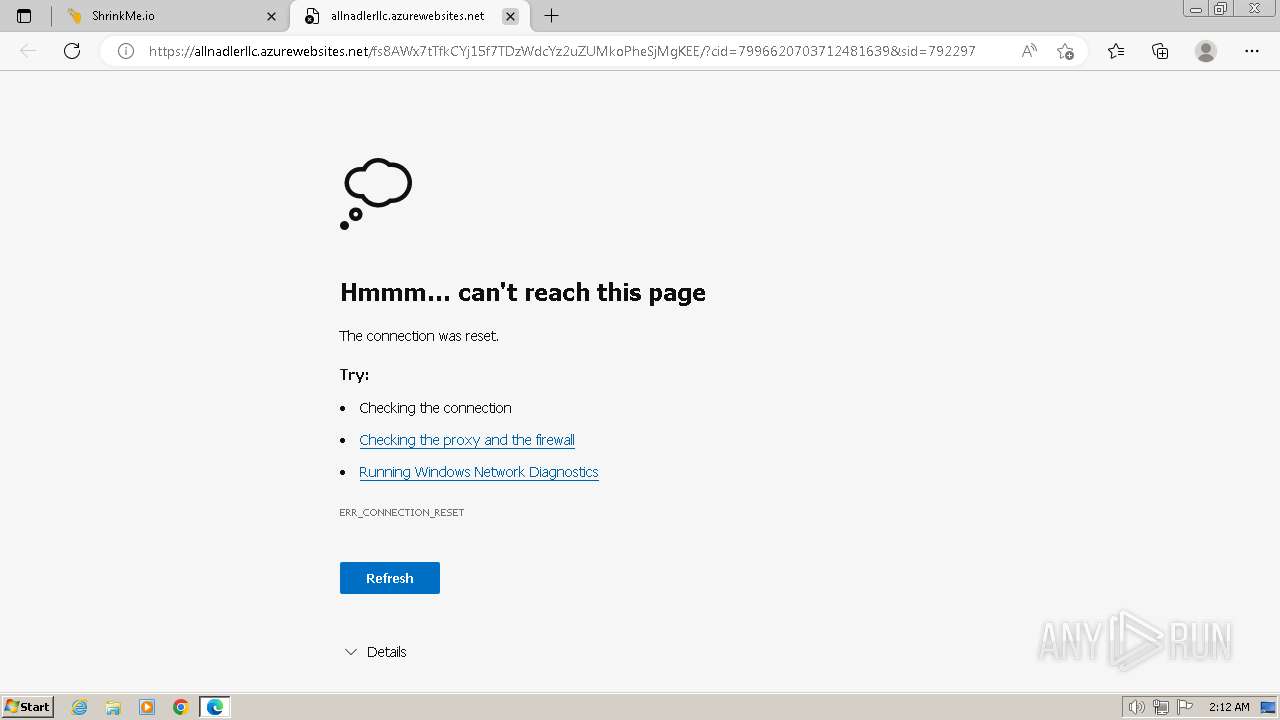
Task: Switch to the ShrinkMe.io tab
Action: click(171, 16)
